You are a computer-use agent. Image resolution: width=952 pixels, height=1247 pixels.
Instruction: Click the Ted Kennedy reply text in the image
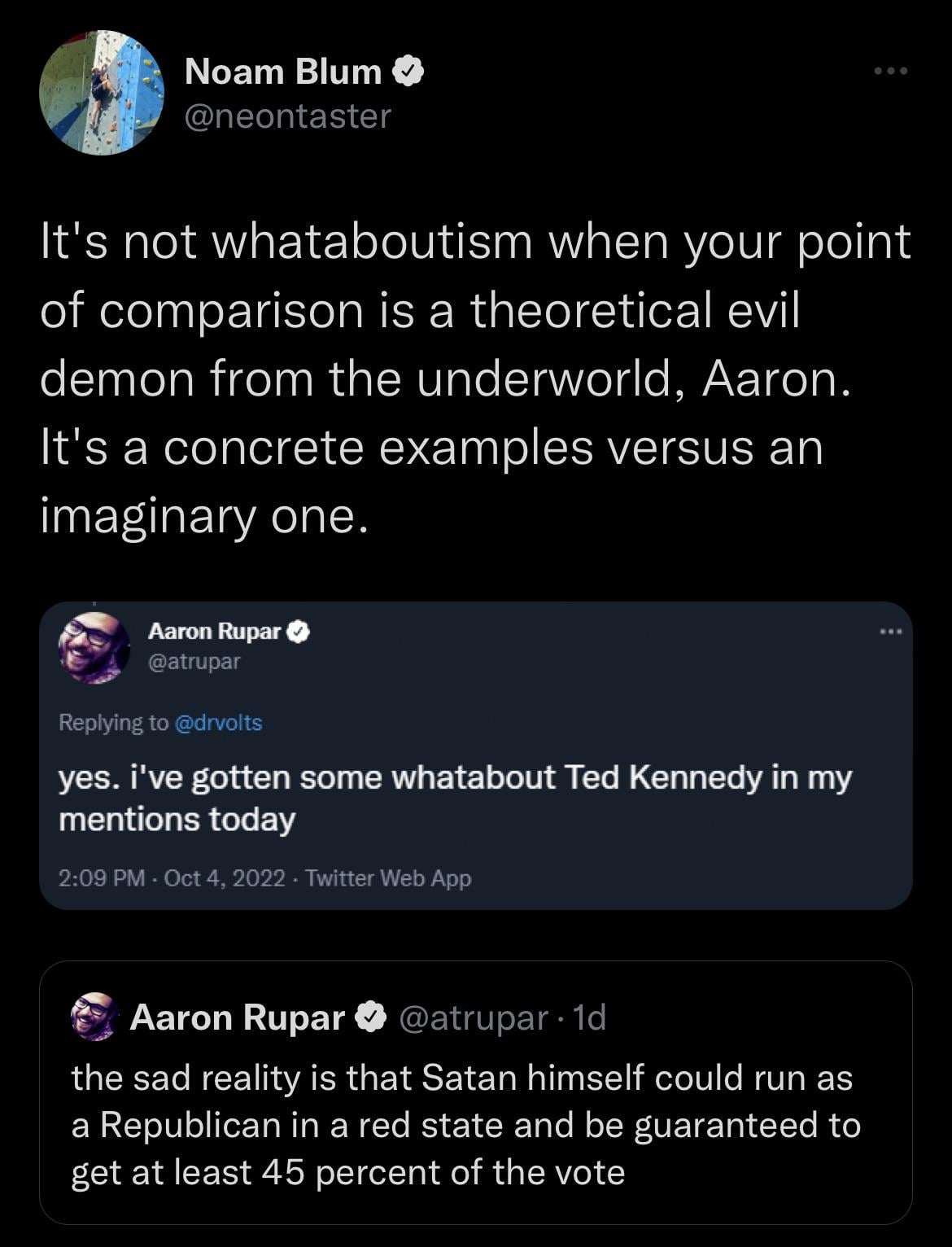point(455,798)
